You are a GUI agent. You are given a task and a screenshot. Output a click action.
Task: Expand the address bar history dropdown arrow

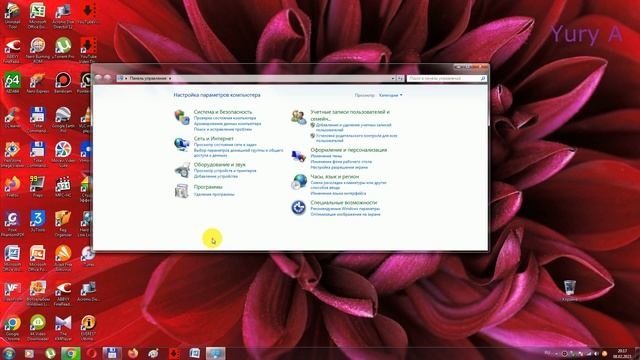tap(393, 78)
